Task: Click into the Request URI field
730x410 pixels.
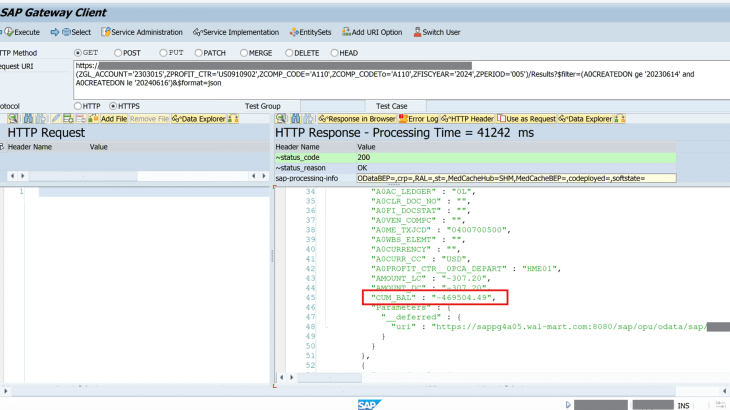Action: coord(401,80)
